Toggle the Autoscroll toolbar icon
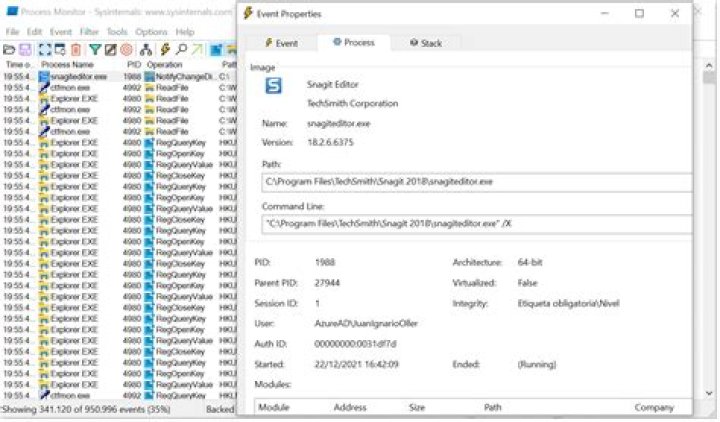 tap(60, 50)
